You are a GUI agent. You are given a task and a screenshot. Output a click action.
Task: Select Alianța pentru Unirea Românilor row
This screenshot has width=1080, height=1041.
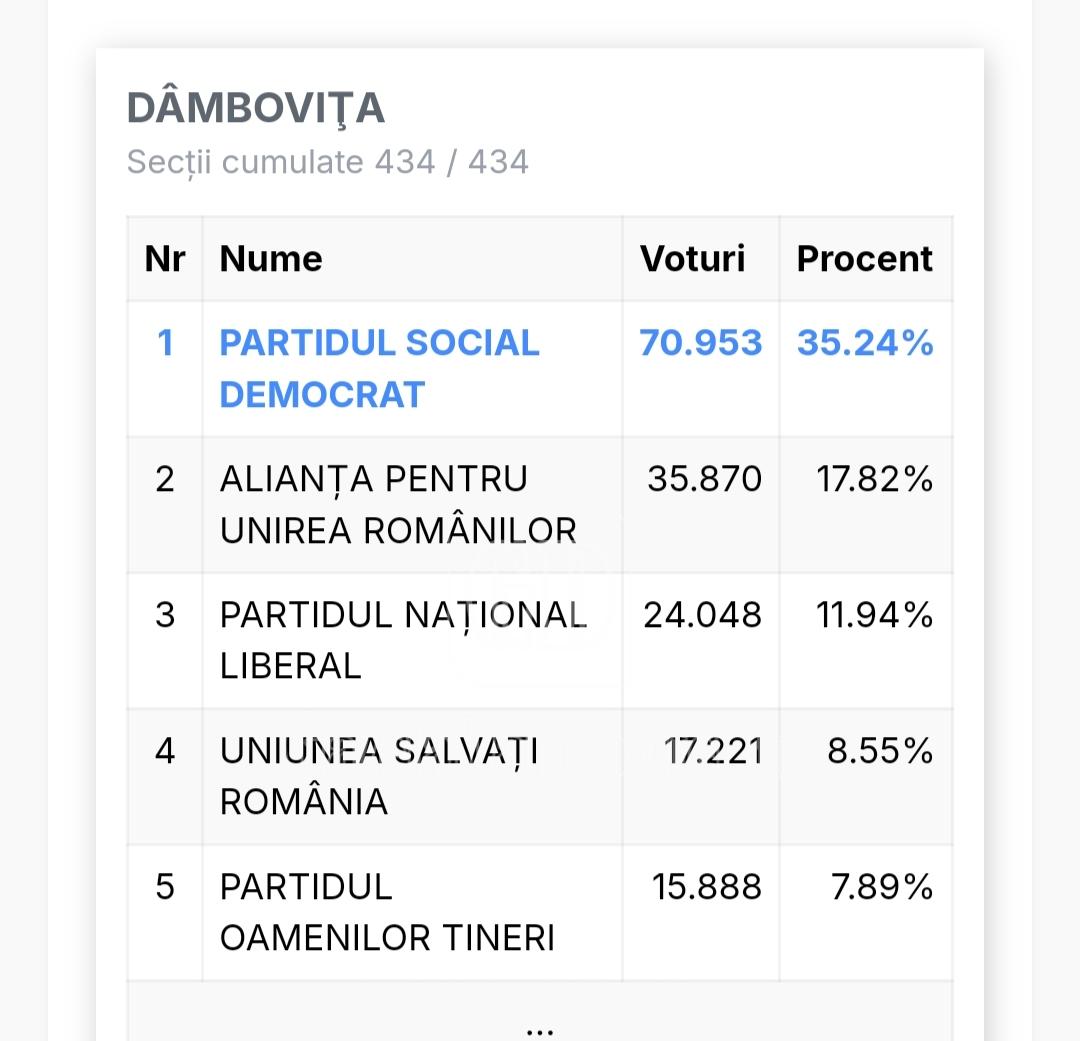(539, 505)
